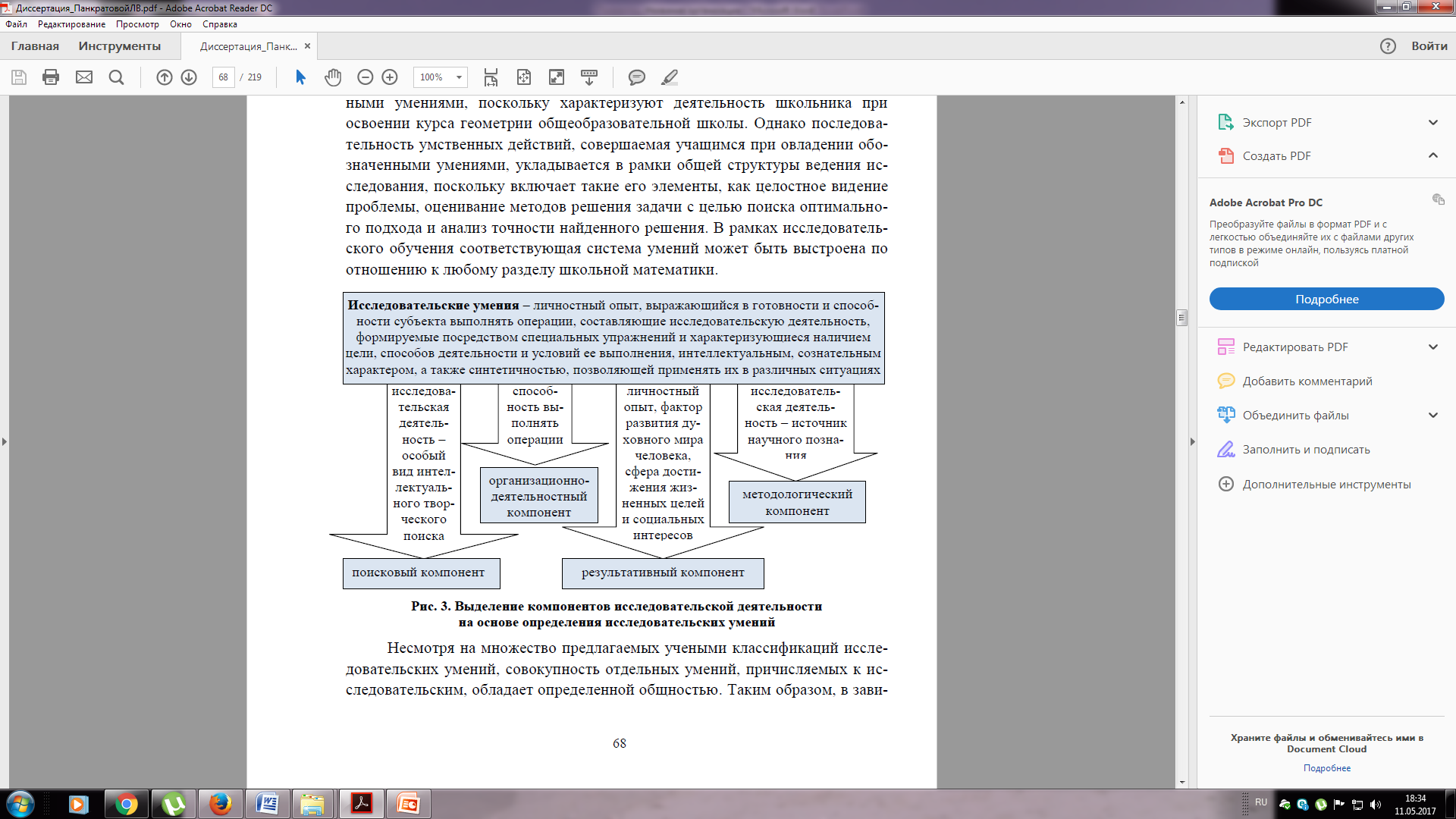Click the vertical scrollbar thumb
1456x819 pixels.
pos(1182,318)
